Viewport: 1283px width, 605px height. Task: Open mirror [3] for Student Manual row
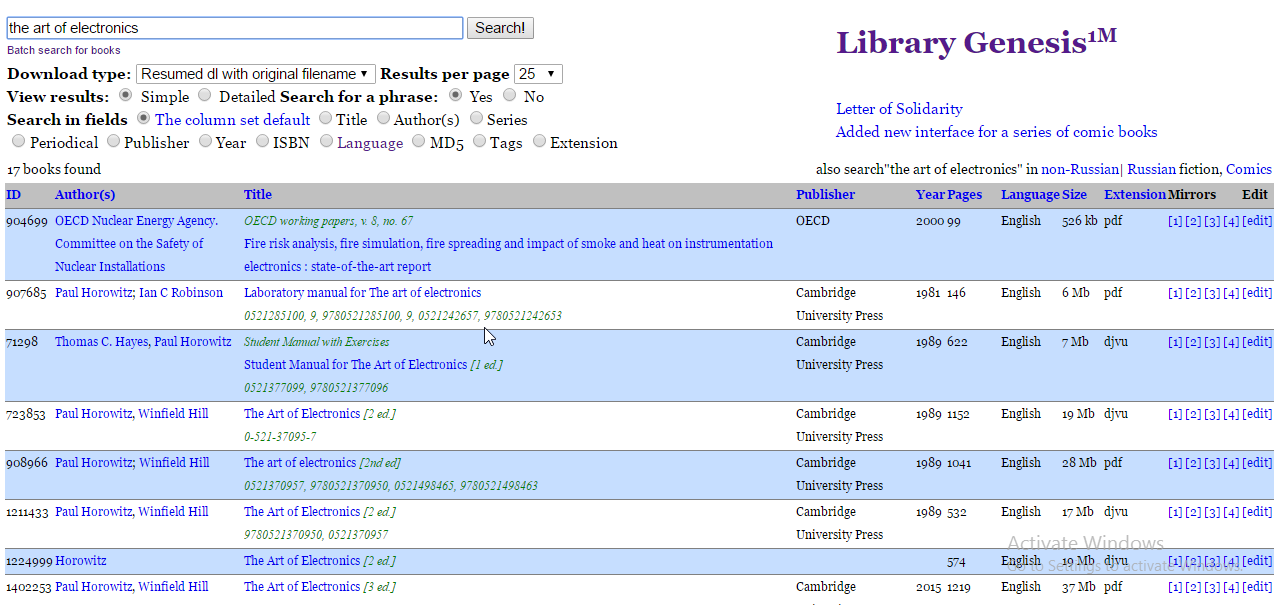[1212, 342]
